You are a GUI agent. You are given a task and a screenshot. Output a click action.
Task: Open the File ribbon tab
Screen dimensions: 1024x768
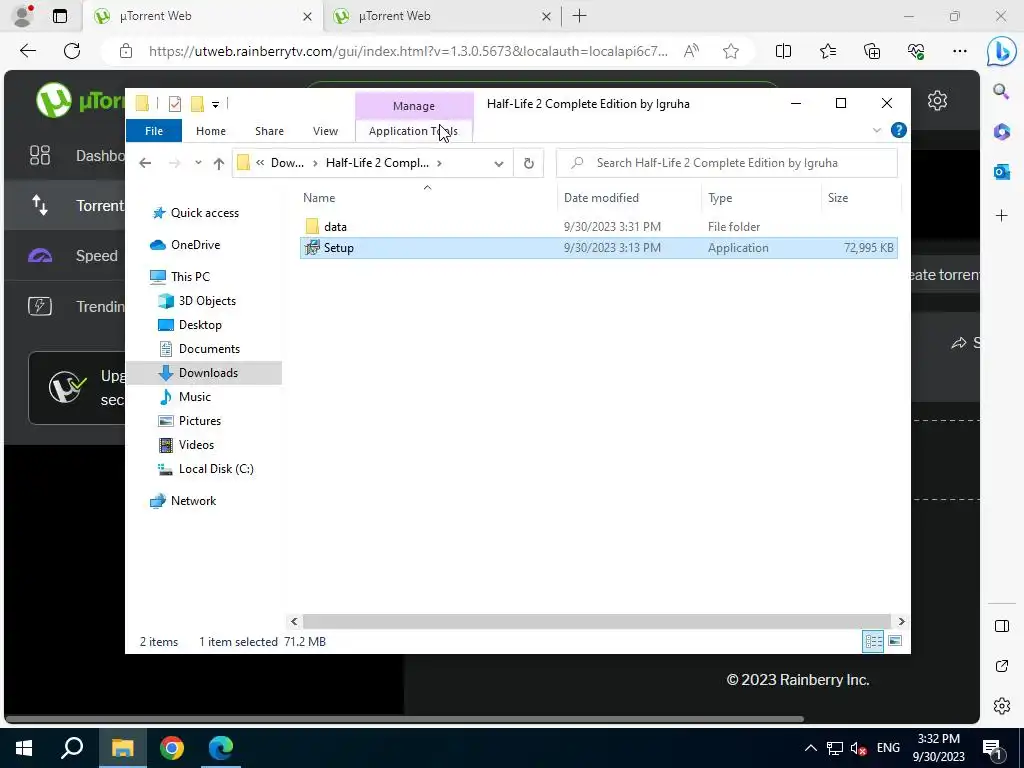click(154, 131)
